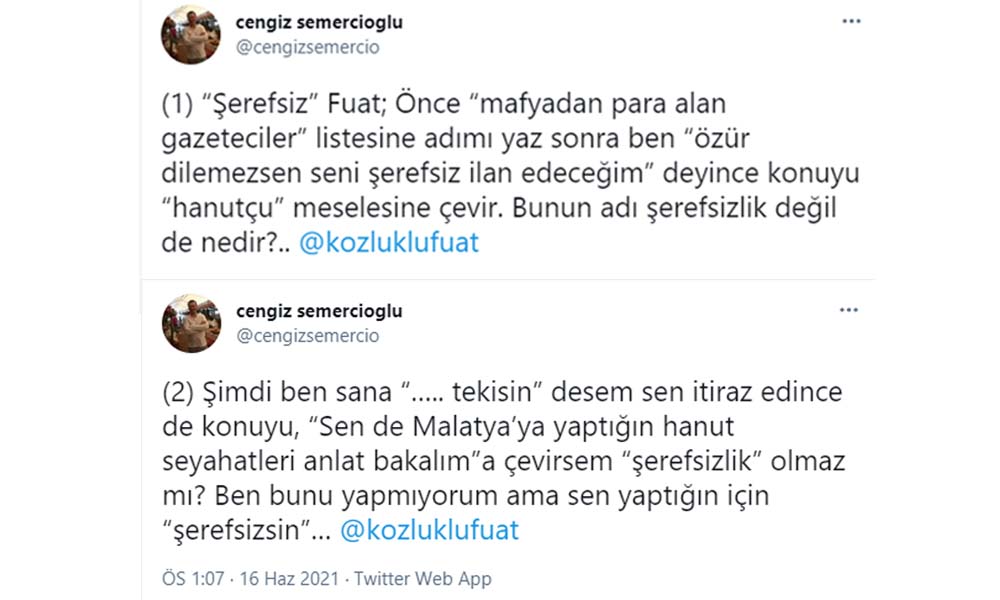Image resolution: width=1000 pixels, height=600 pixels.
Task: Click @cengizsemercio handle in the first tweet
Action: click(x=308, y=47)
